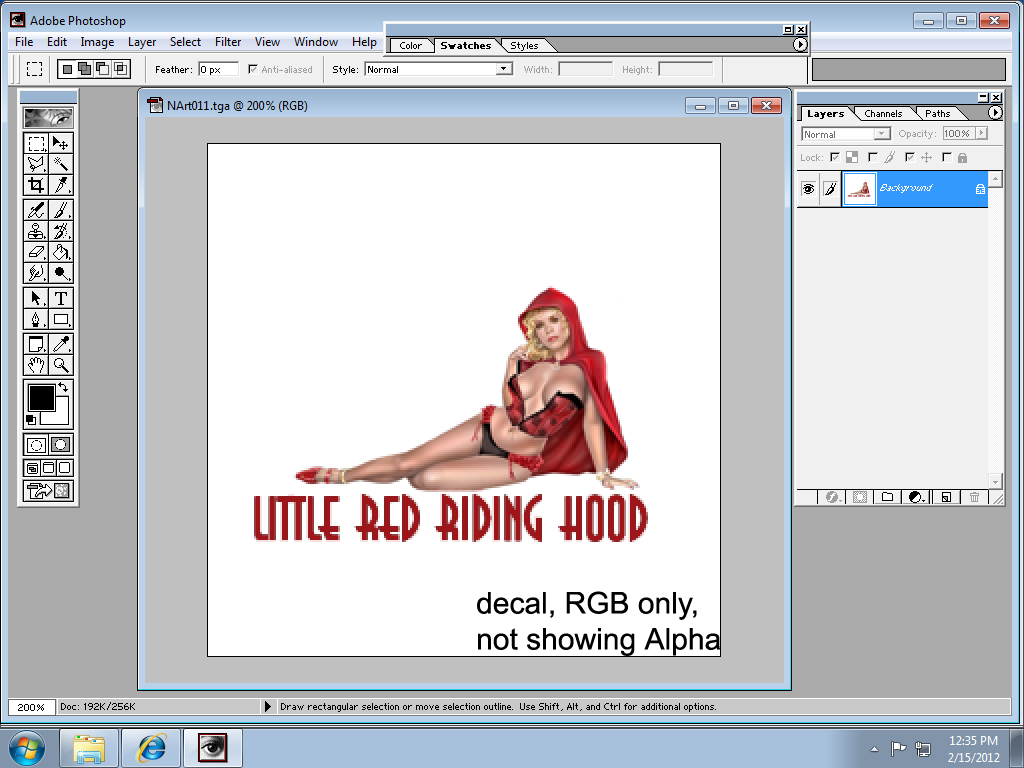Select the Paintbrush tool
Image resolution: width=1024 pixels, height=768 pixels.
click(x=60, y=210)
